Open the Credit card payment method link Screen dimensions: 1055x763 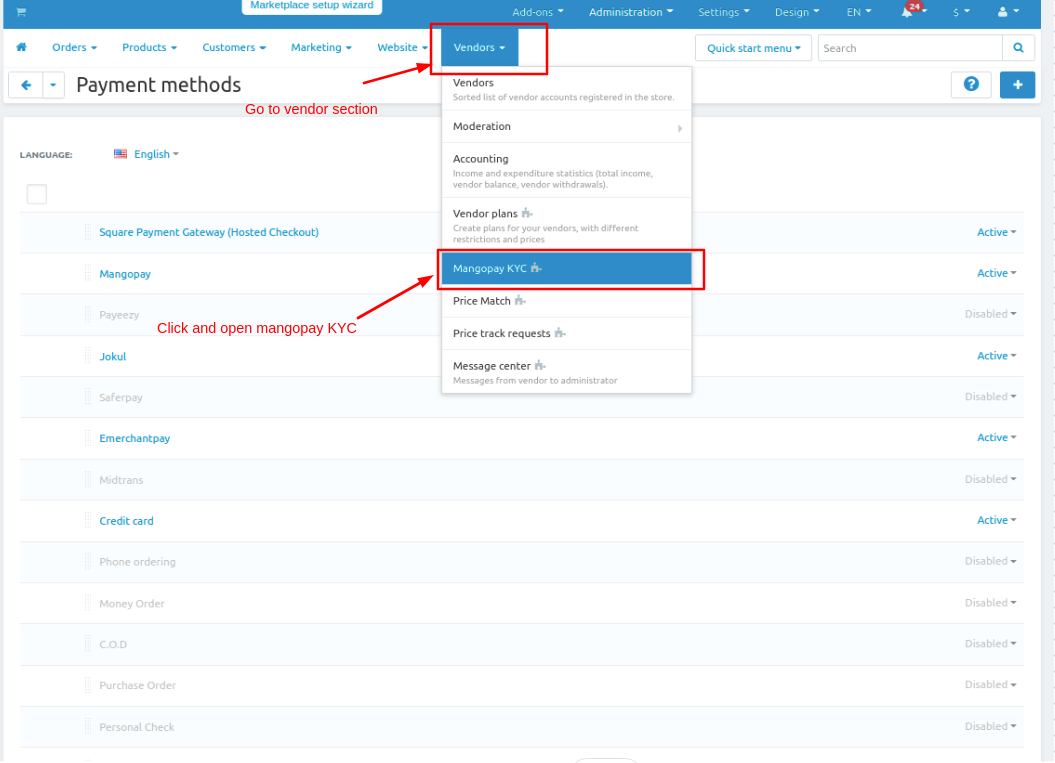(126, 521)
